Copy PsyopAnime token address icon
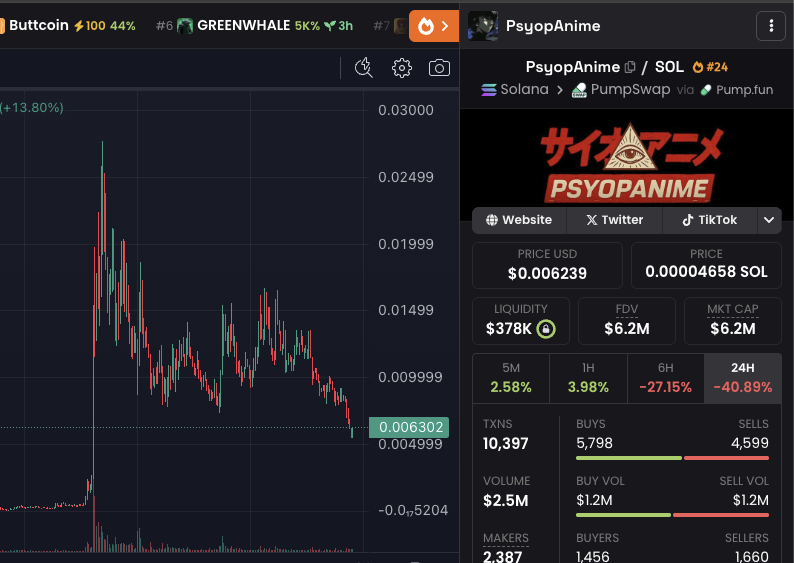Viewport: 794px width, 563px height. (630, 67)
